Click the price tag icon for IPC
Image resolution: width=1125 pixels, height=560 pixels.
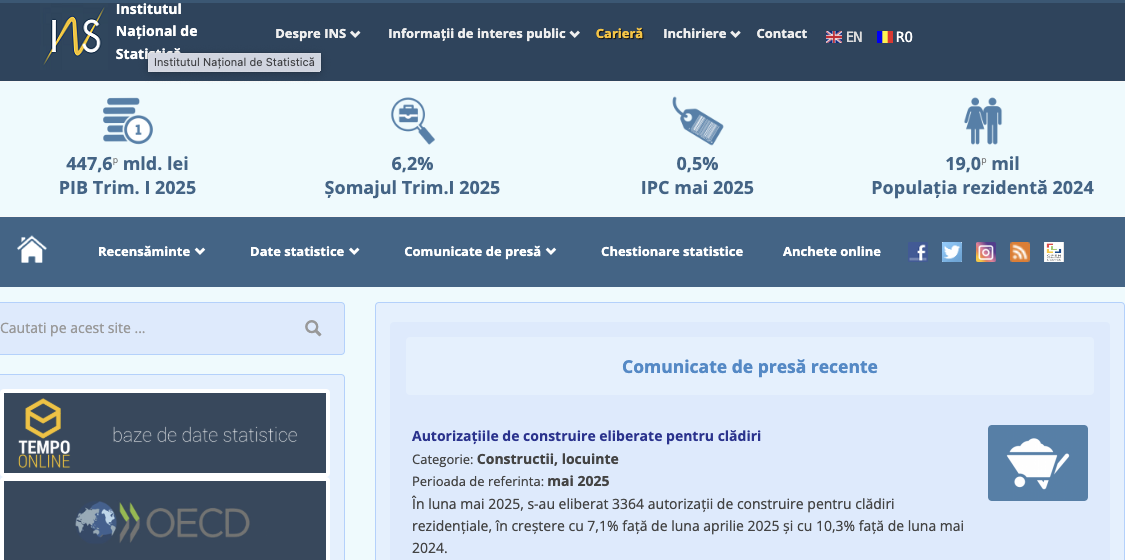[x=697, y=120]
